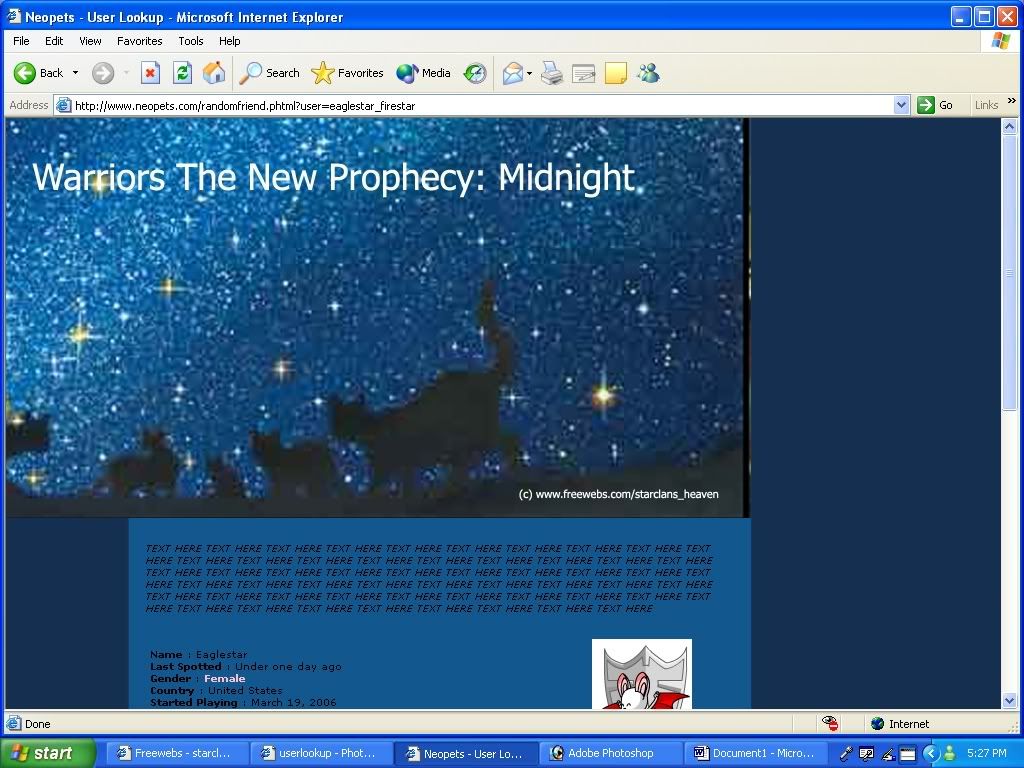This screenshot has height=768, width=1024.
Task: Switch to Document1 Microsoft Word taskbar button
Action: click(756, 753)
